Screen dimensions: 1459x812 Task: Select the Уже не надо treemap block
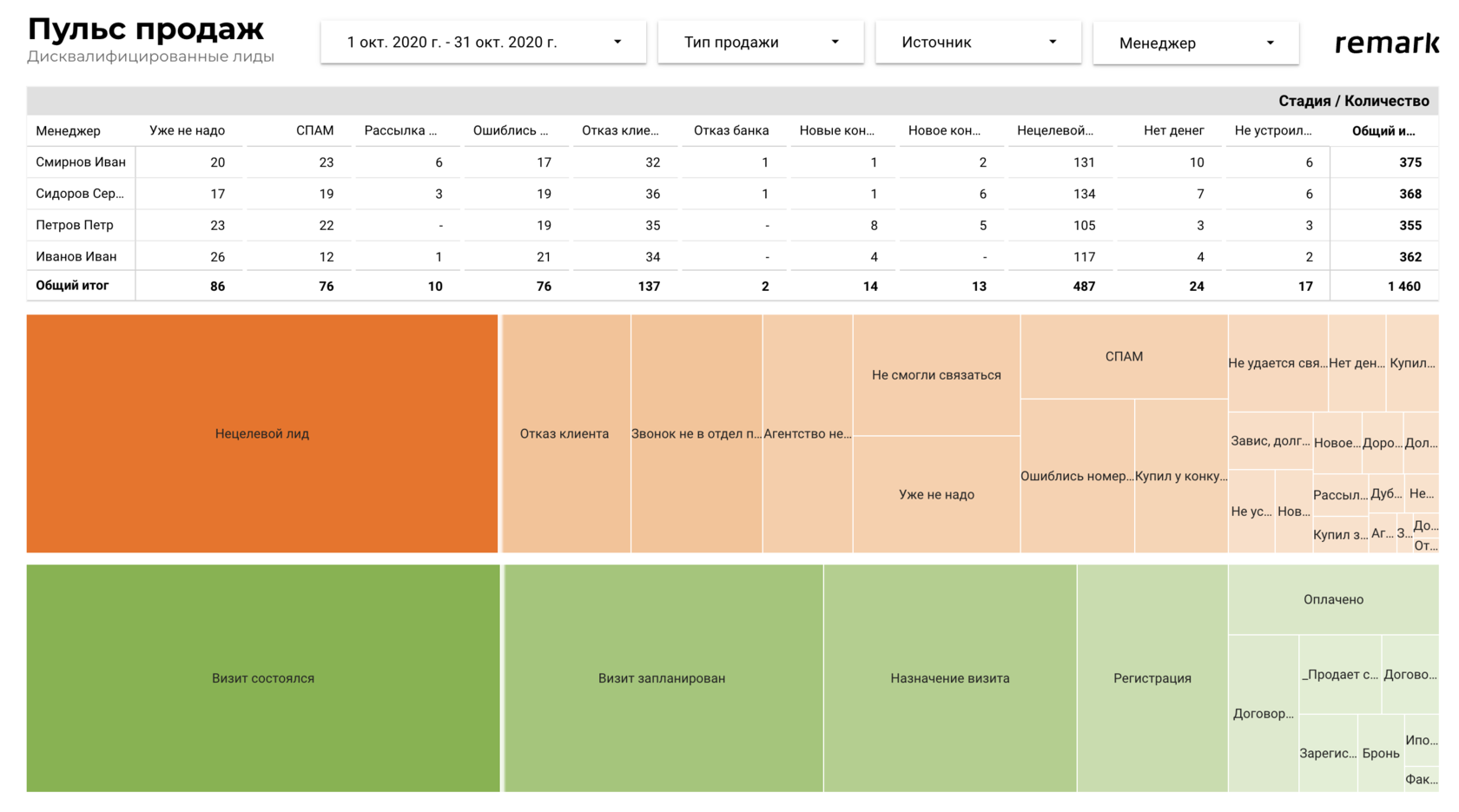(936, 494)
